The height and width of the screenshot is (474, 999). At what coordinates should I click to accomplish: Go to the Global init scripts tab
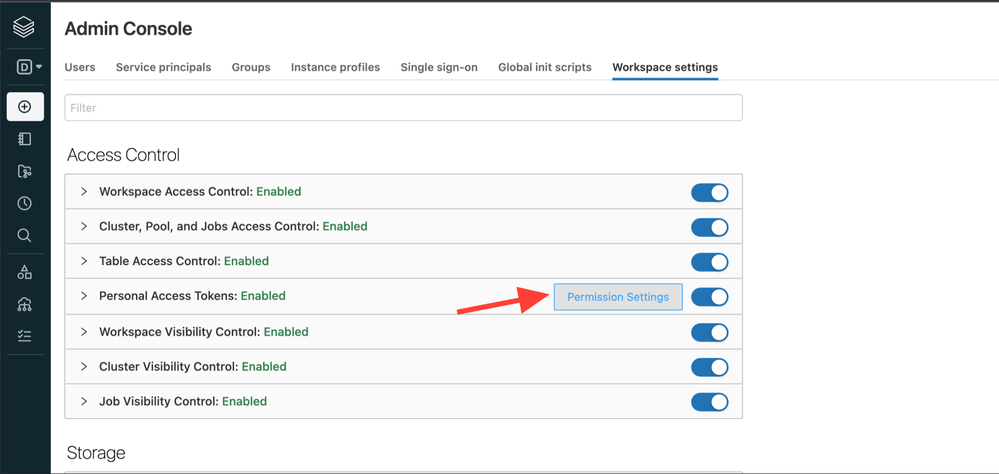545,67
